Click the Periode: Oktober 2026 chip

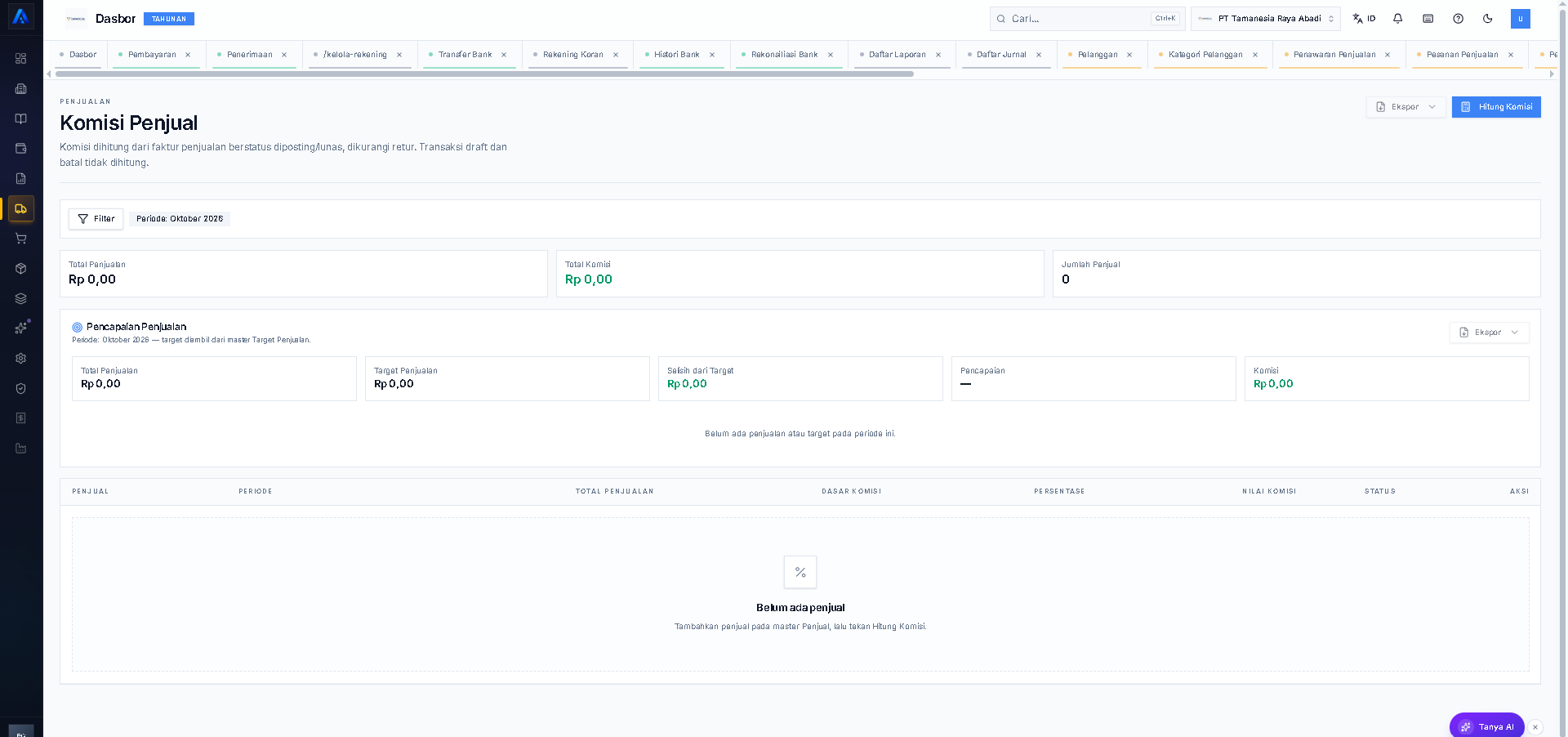pos(180,219)
